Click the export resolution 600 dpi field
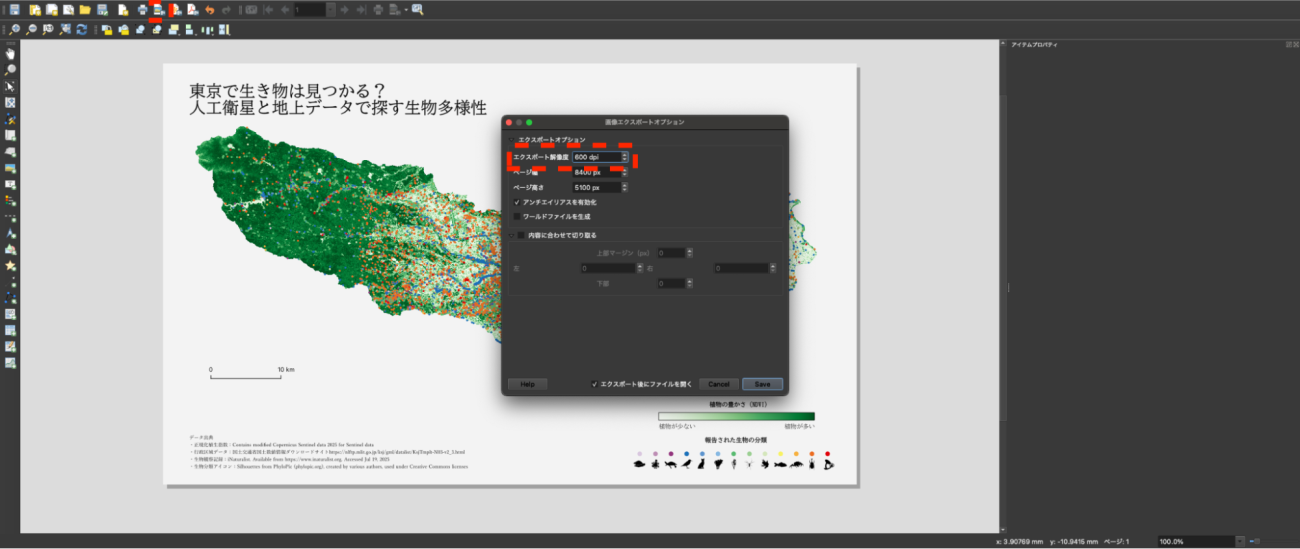 pos(596,157)
